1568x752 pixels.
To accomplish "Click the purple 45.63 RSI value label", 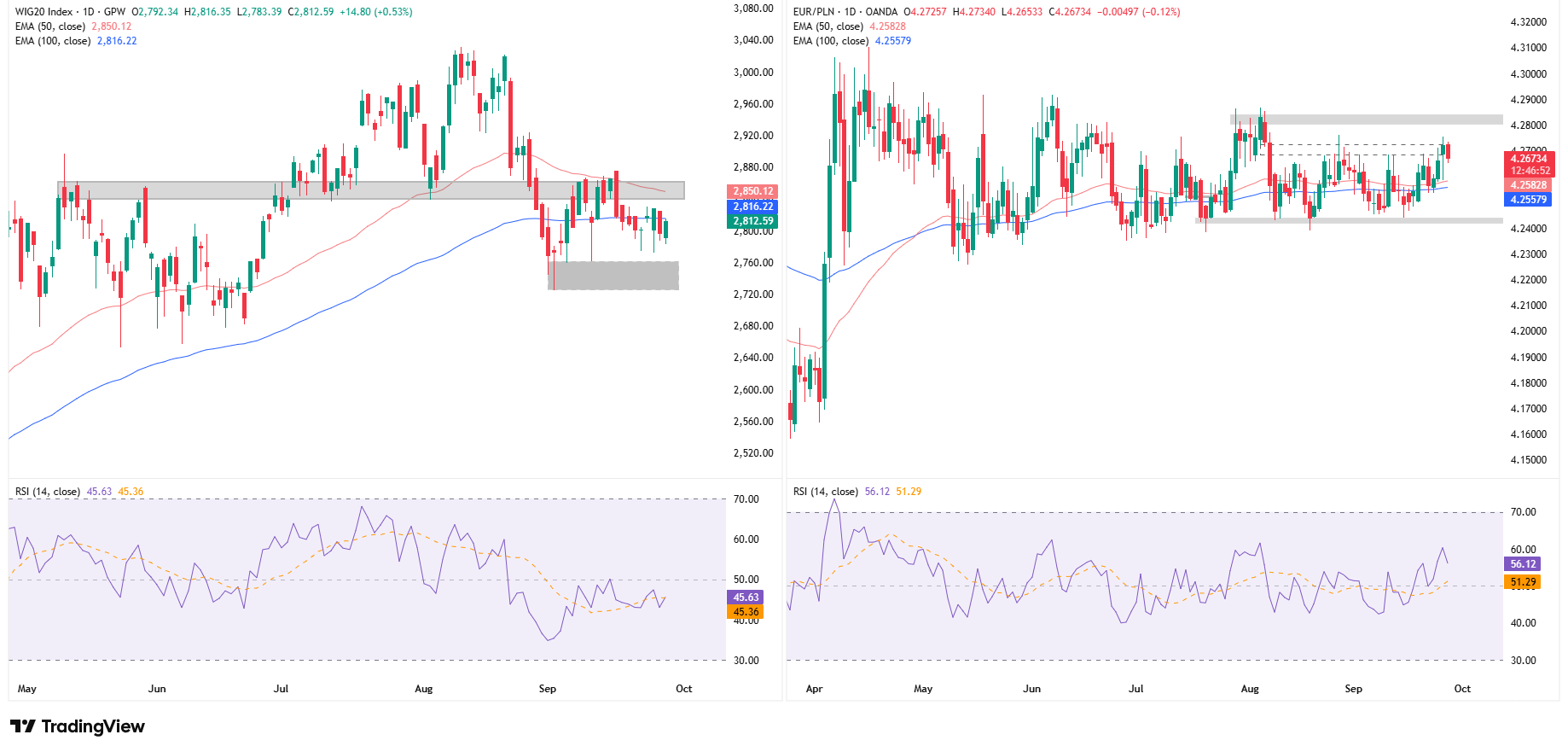I will pyautogui.click(x=746, y=598).
